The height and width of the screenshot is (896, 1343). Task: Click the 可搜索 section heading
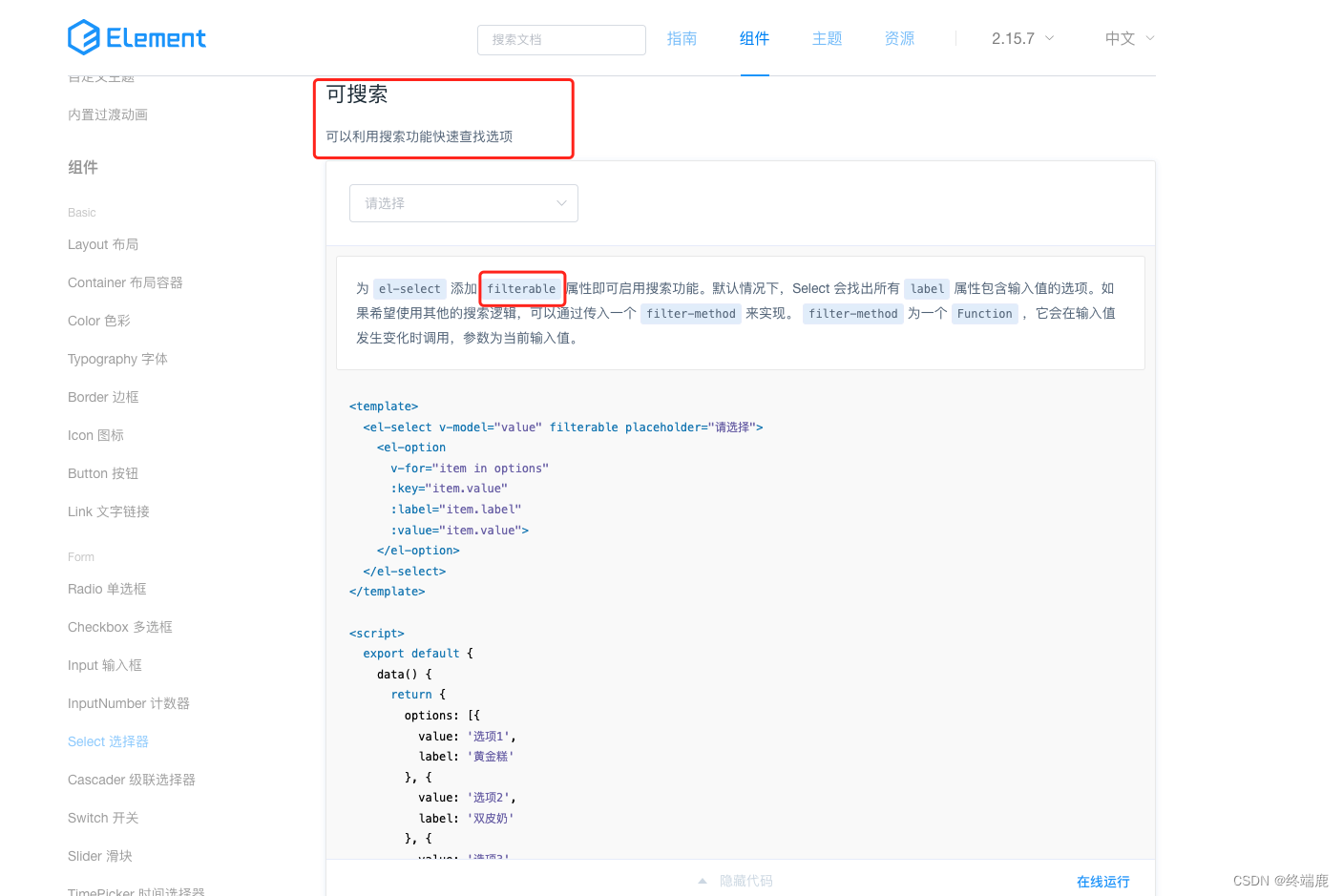click(x=357, y=94)
